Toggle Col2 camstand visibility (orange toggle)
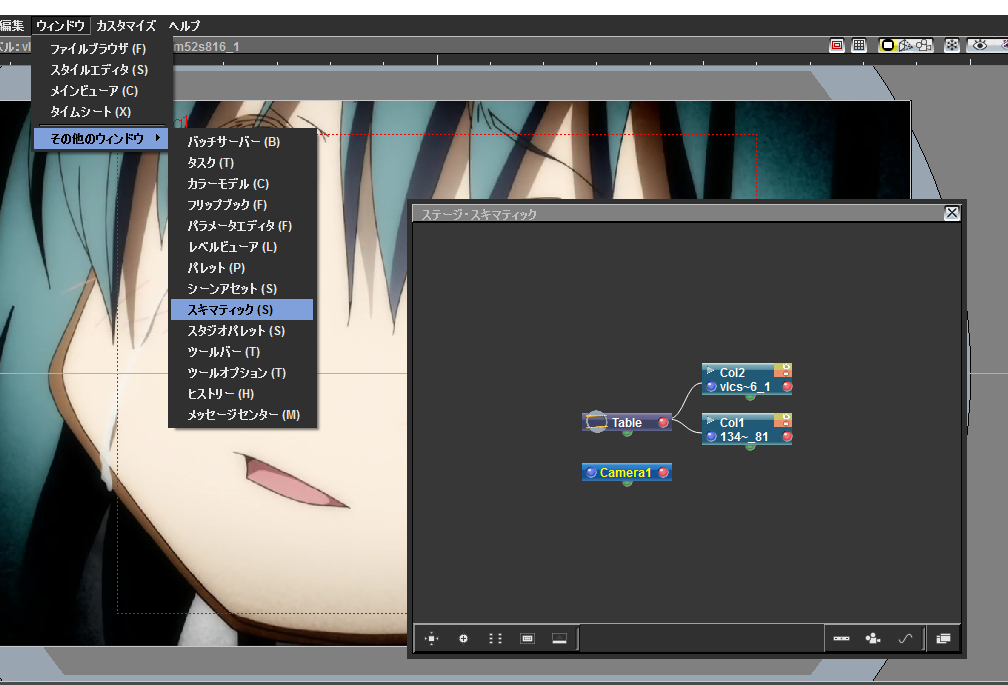This screenshot has height=685, width=1008. (x=784, y=373)
